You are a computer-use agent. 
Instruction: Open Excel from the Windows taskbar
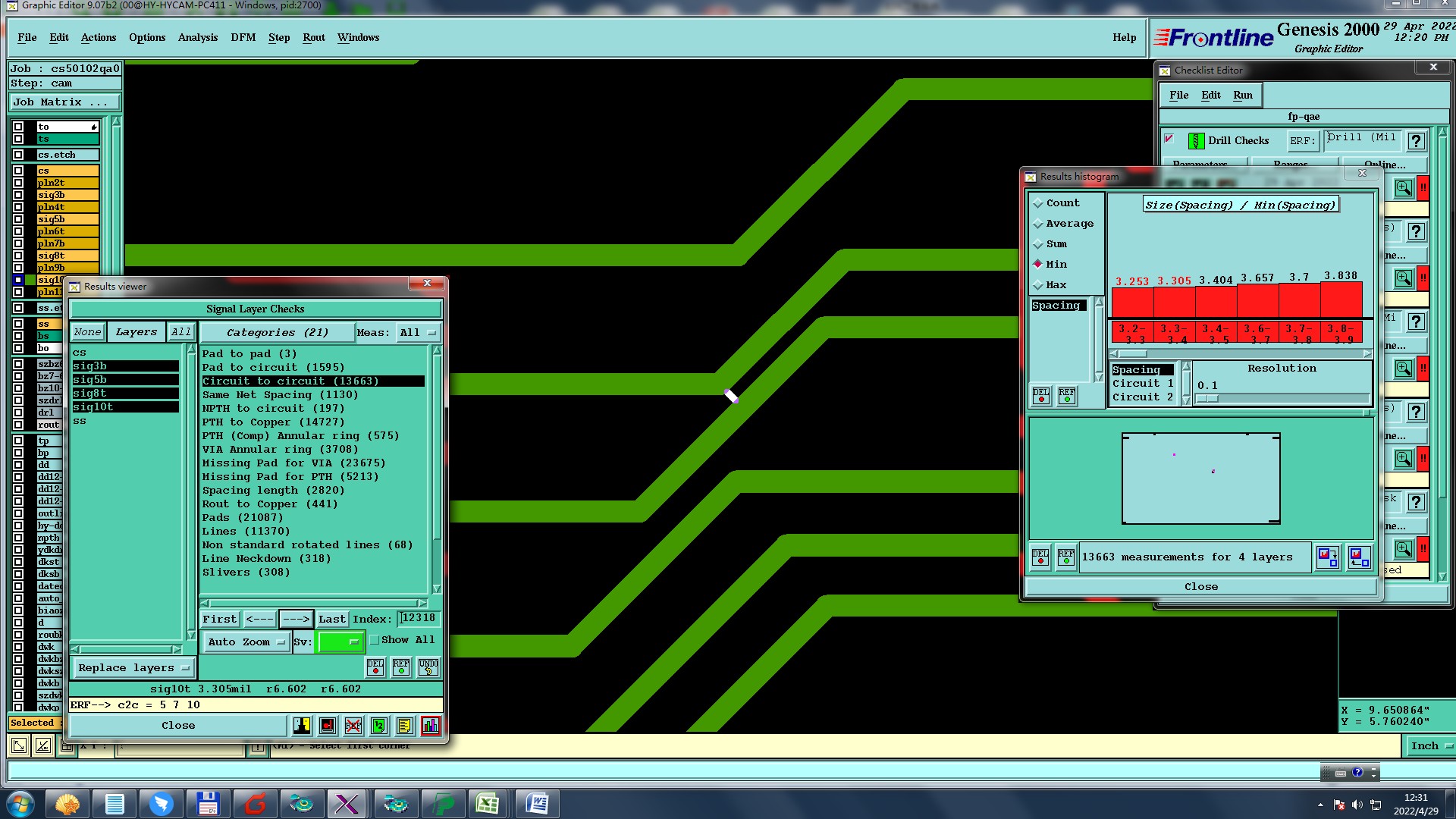click(488, 804)
